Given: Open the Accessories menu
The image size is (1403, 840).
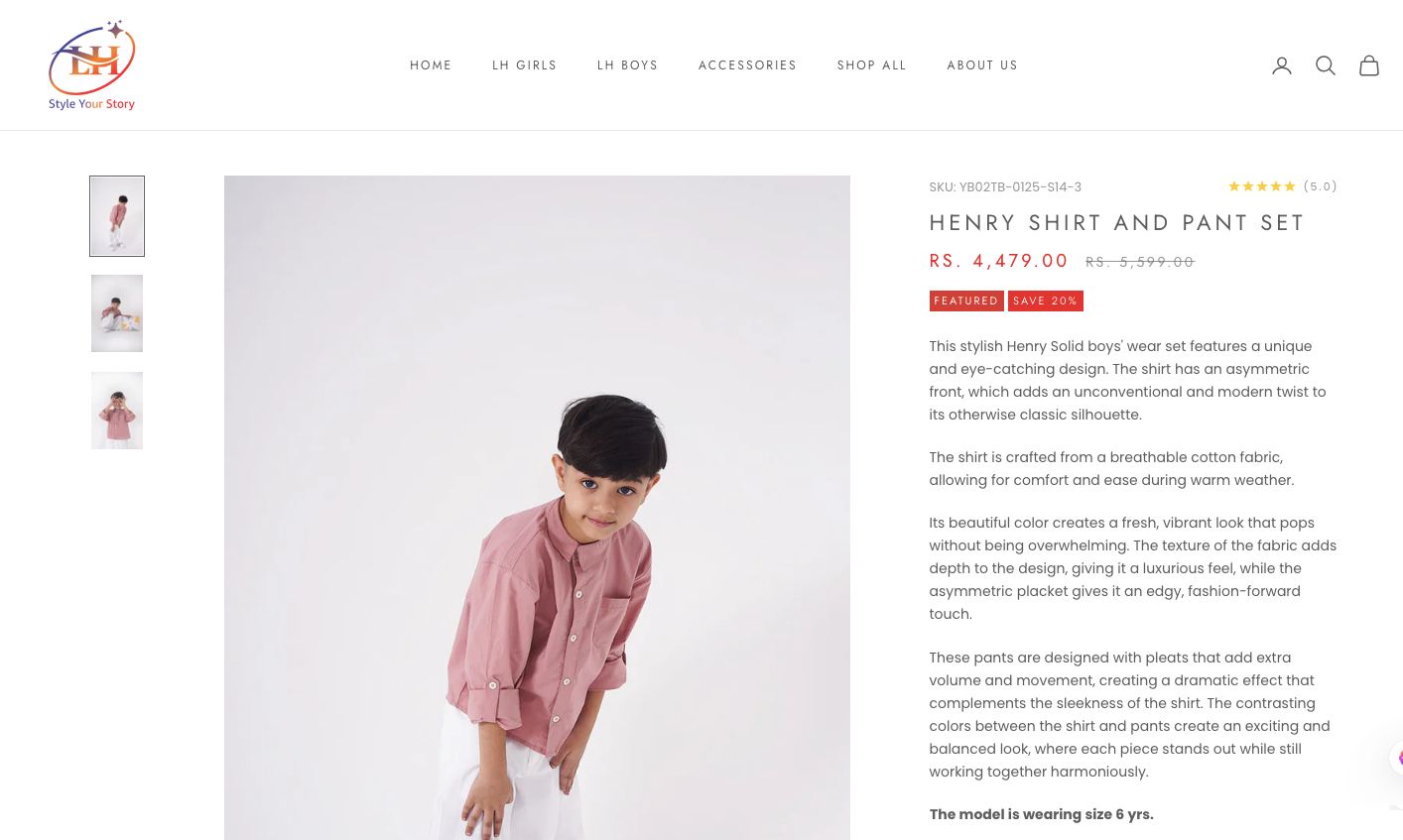Looking at the screenshot, I should [747, 65].
